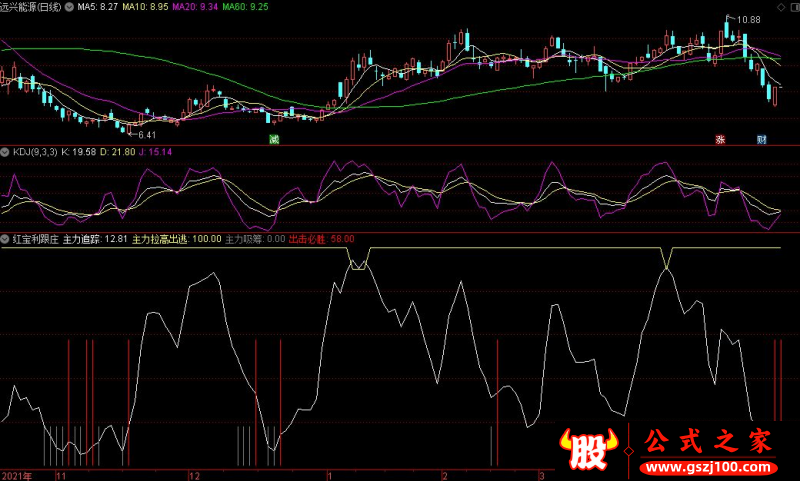Click the 主力拉高出逃: 100.00 label

[x=177, y=239]
